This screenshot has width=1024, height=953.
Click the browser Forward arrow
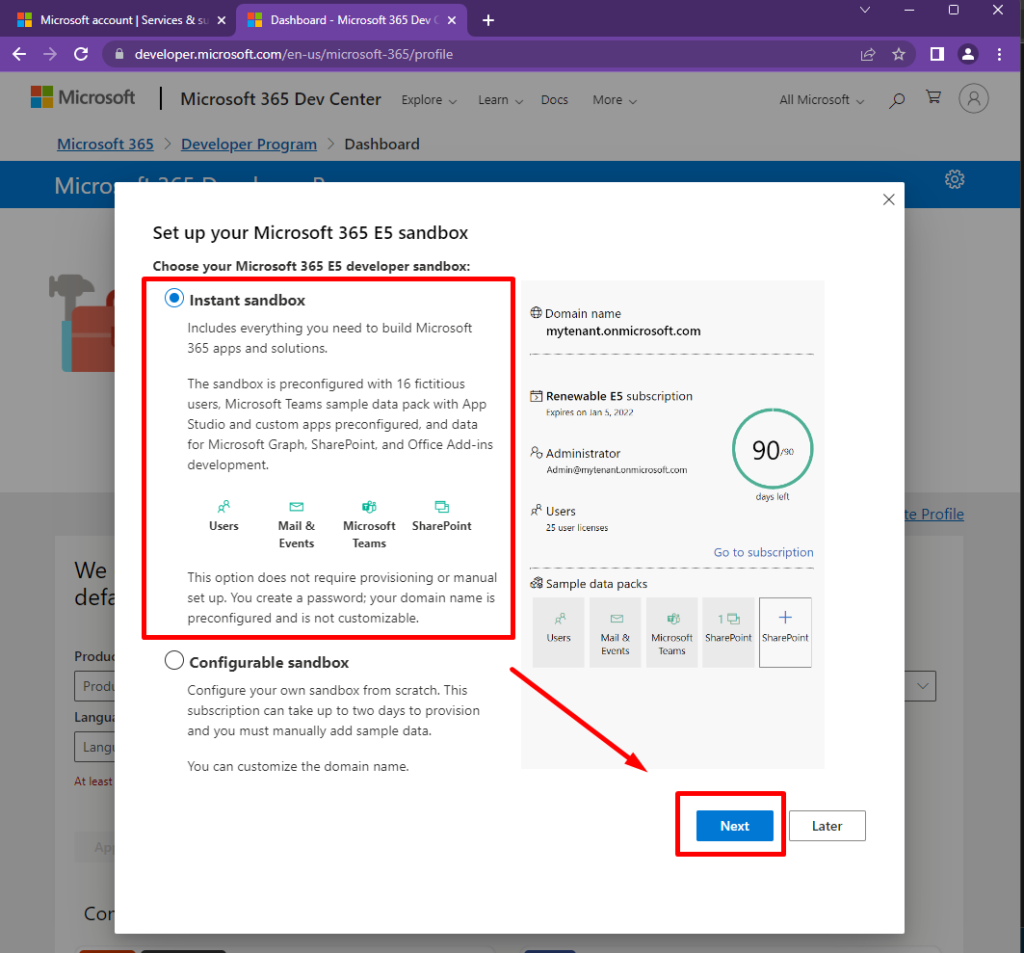coord(50,54)
